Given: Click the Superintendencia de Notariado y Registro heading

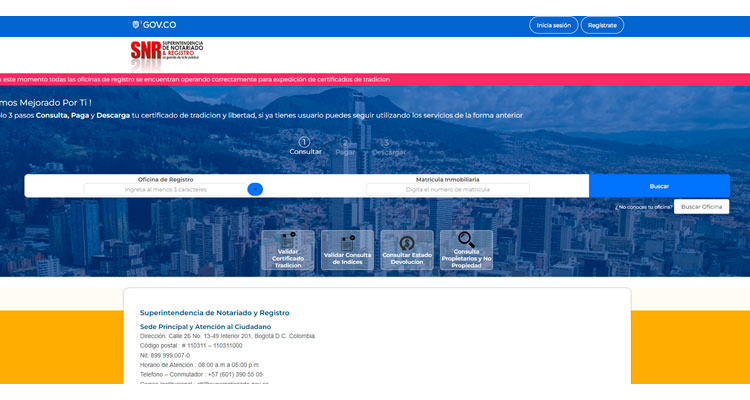Looking at the screenshot, I should click(x=214, y=313).
